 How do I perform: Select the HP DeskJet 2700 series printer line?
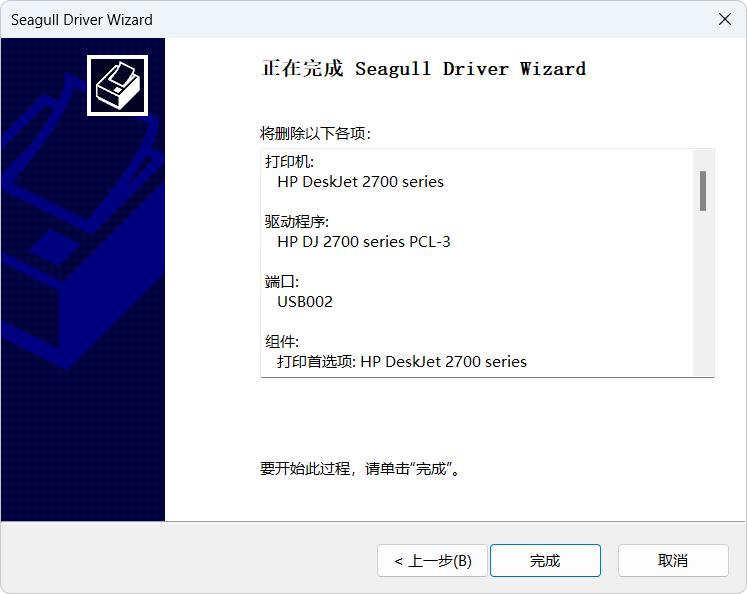coord(360,182)
